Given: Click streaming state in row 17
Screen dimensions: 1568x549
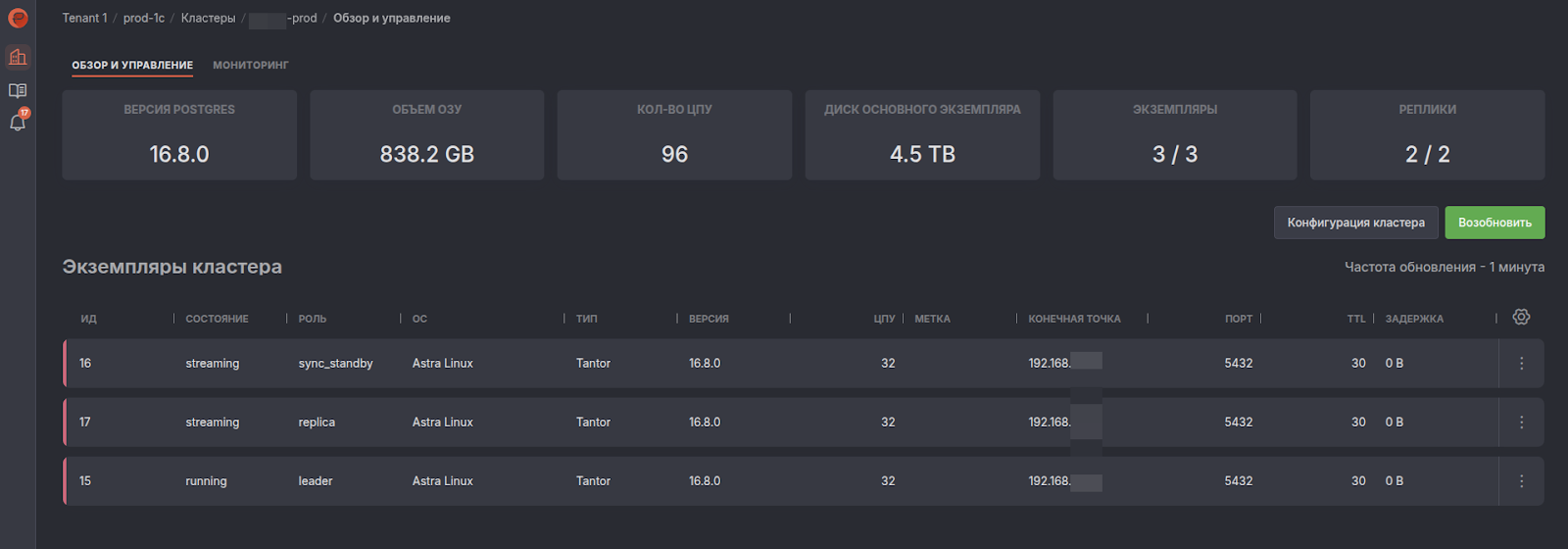Looking at the screenshot, I should pyautogui.click(x=213, y=423).
